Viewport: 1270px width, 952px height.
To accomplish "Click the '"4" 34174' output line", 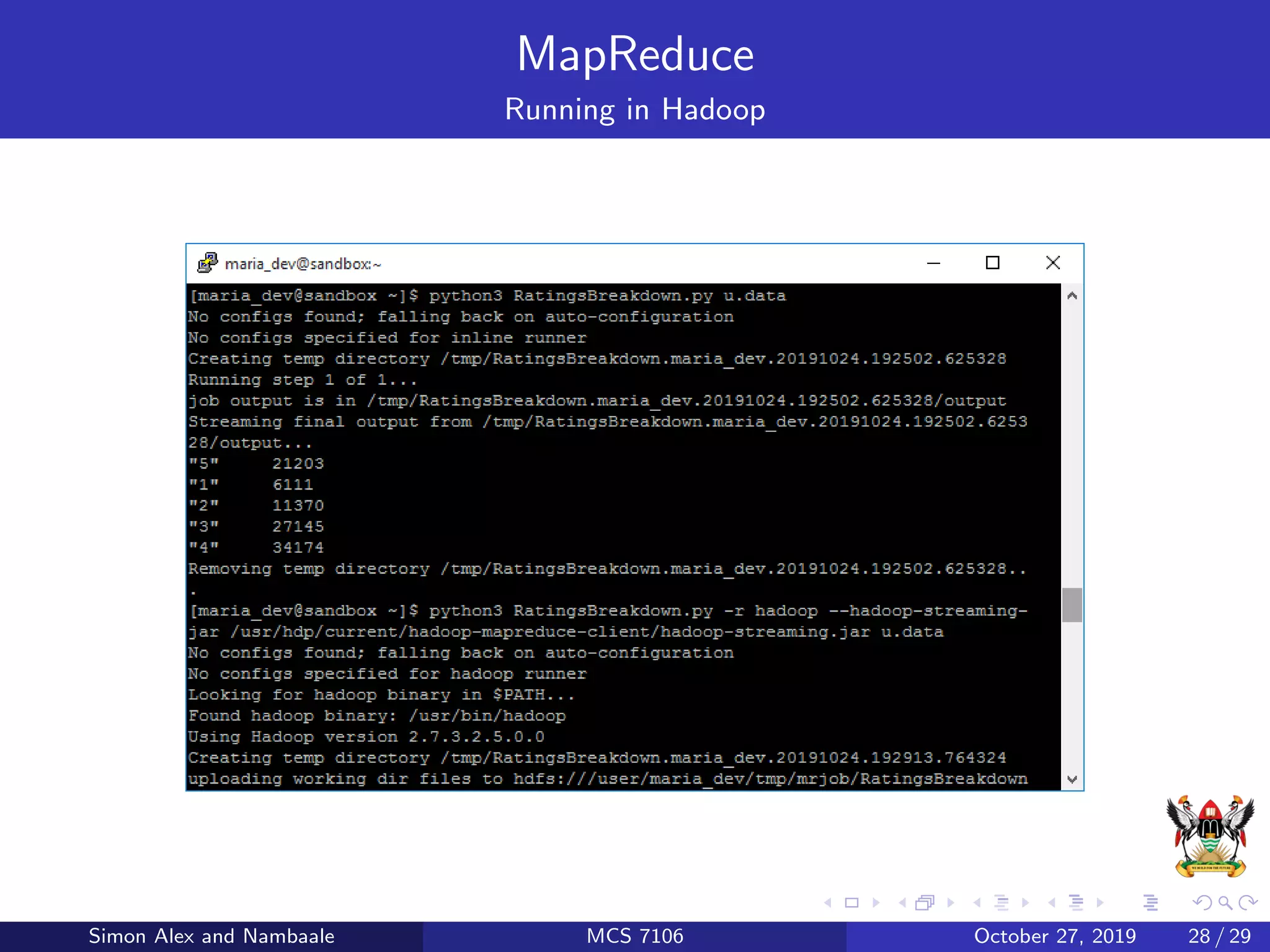I will pos(256,548).
